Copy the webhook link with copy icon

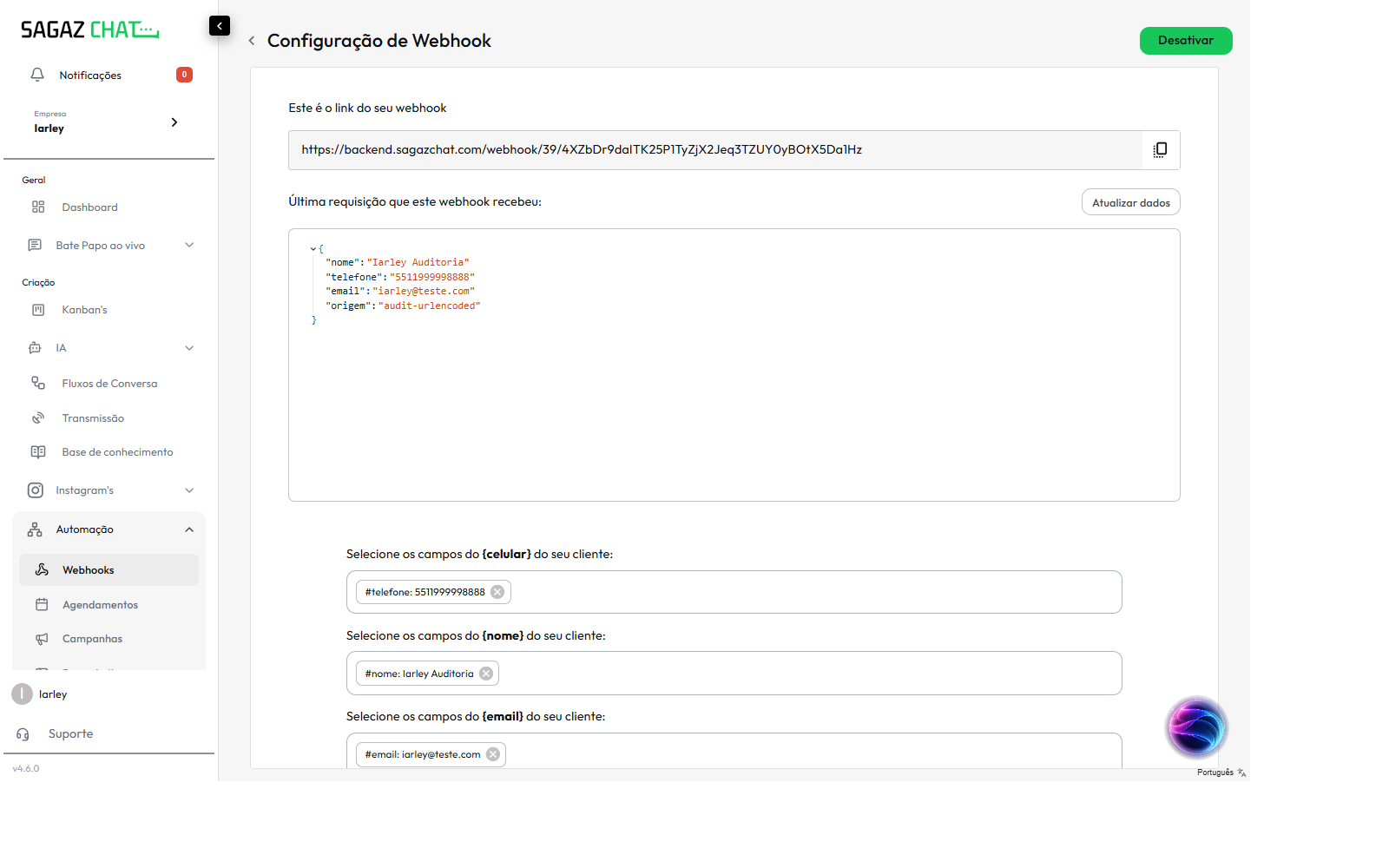1160,150
